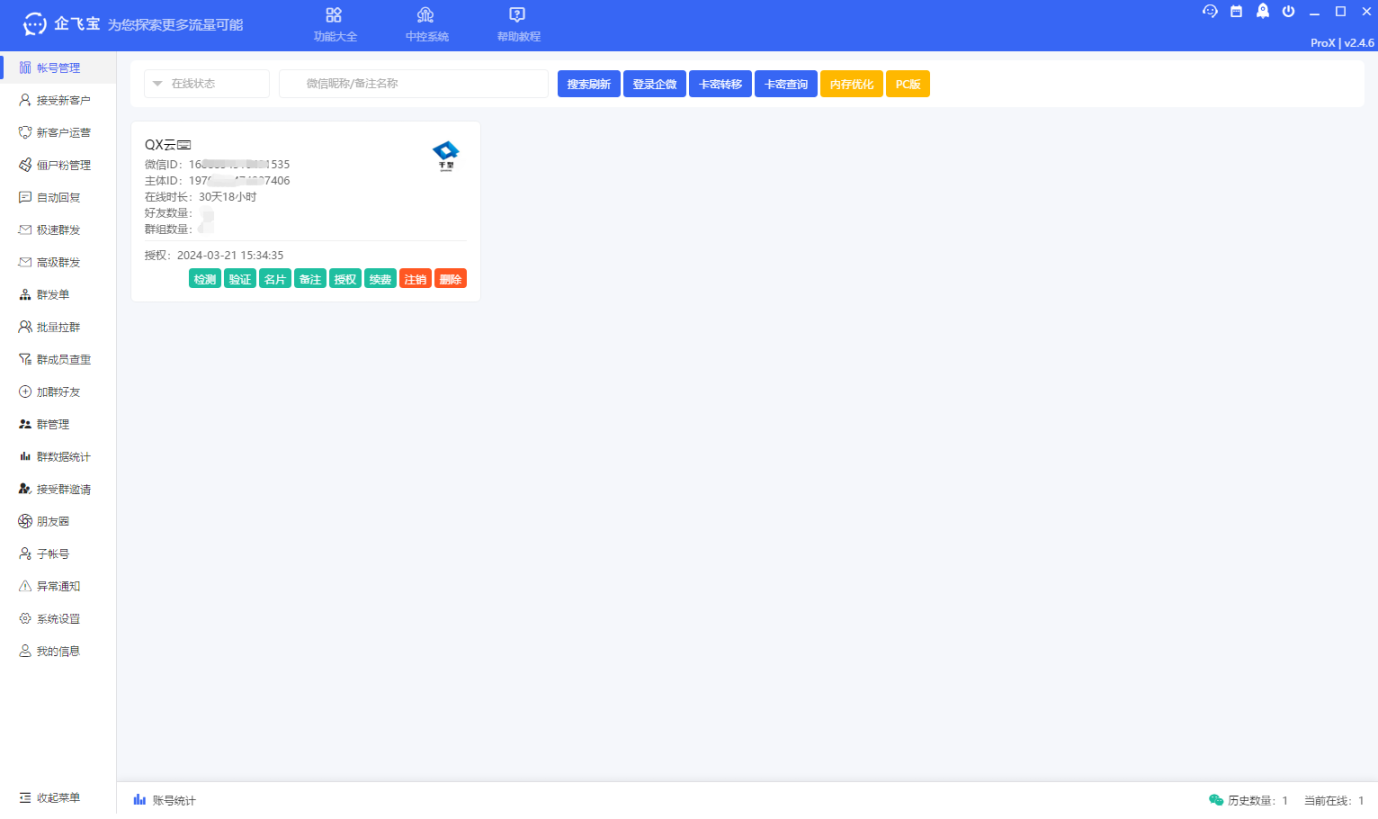The height and width of the screenshot is (819, 1378).
Task: Click the 登录企微 button
Action: [x=654, y=84]
